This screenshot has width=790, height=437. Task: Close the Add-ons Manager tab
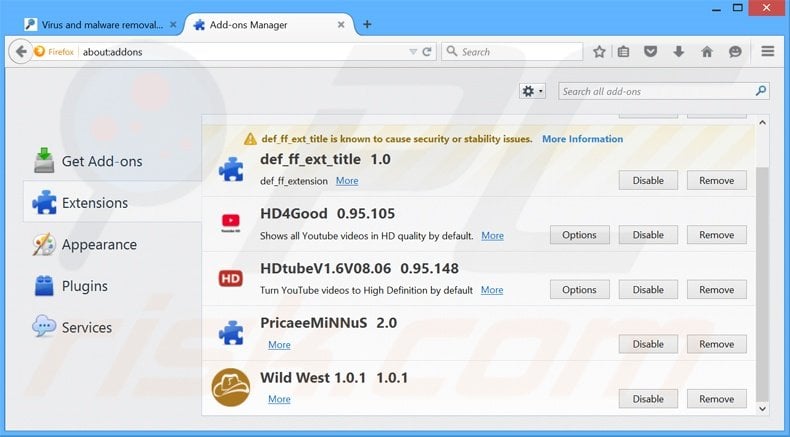pyautogui.click(x=341, y=24)
